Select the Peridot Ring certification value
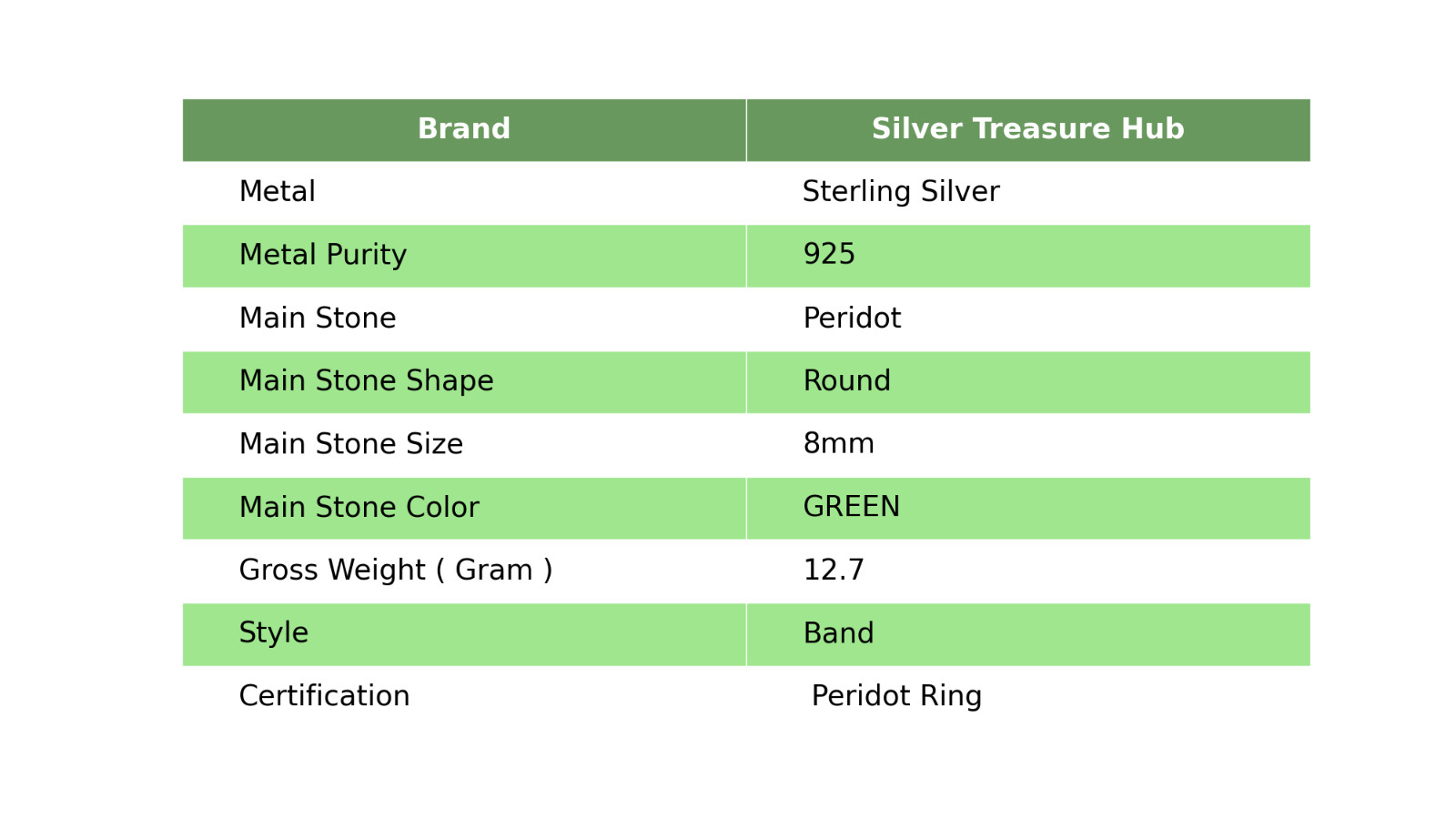 tap(896, 696)
